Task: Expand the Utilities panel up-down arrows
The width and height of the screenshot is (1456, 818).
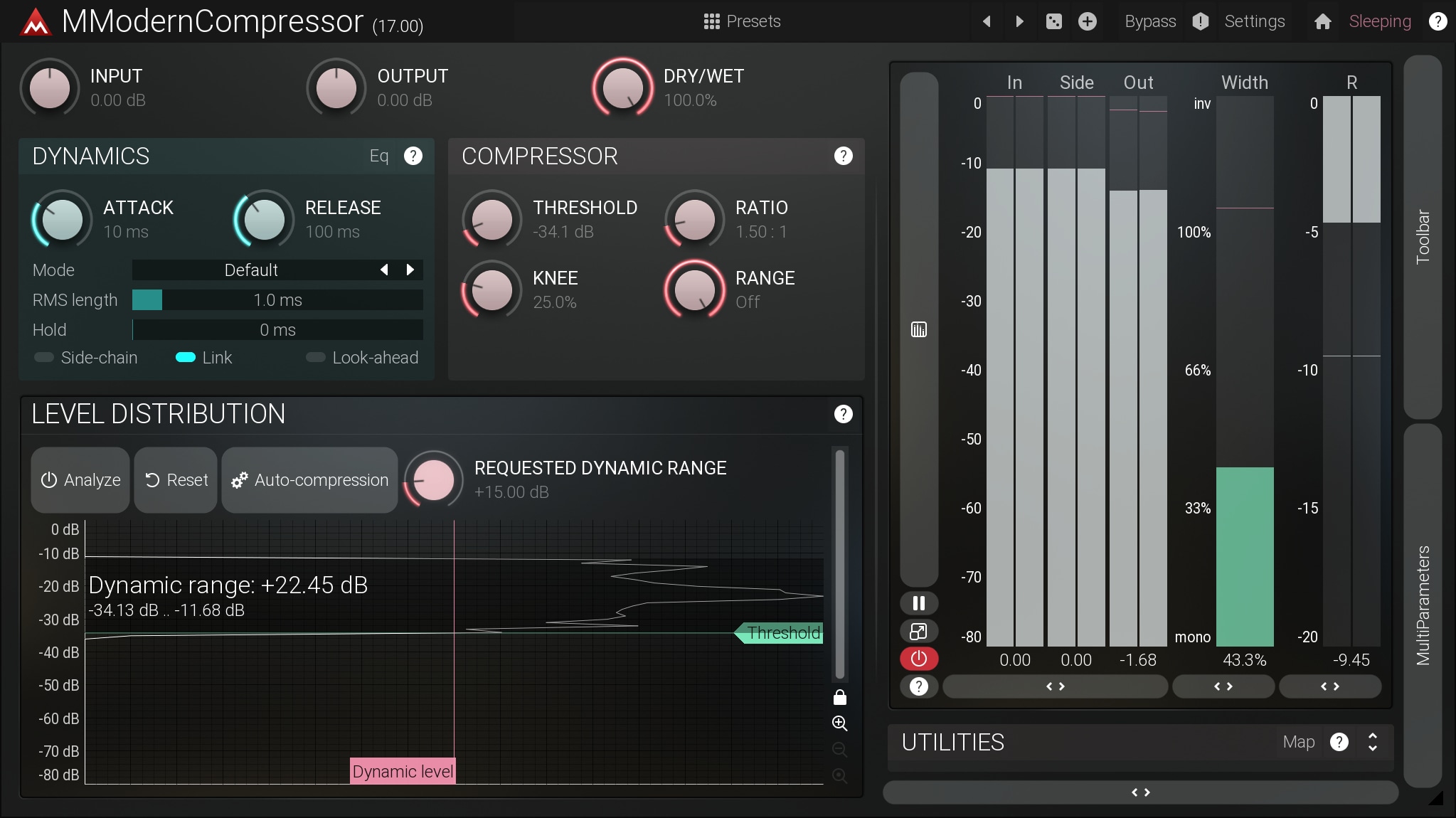Action: click(x=1372, y=742)
